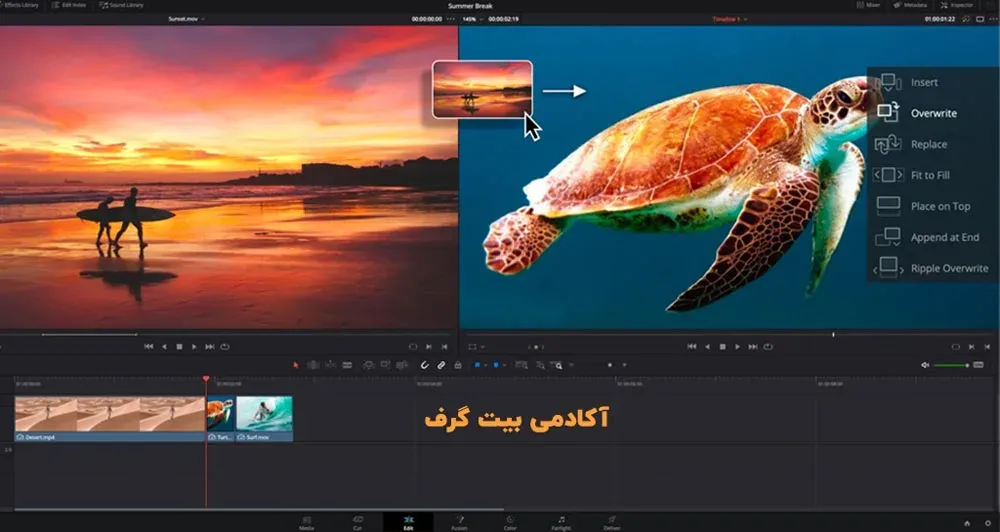Click the Full Extent Zoom icon
The width and height of the screenshot is (1000, 532).
[x=522, y=365]
